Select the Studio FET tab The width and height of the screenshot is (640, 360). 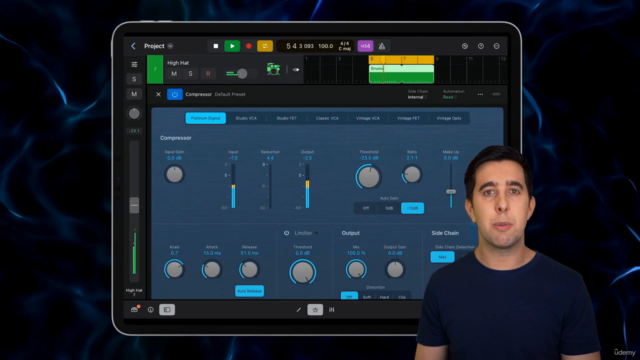287,118
